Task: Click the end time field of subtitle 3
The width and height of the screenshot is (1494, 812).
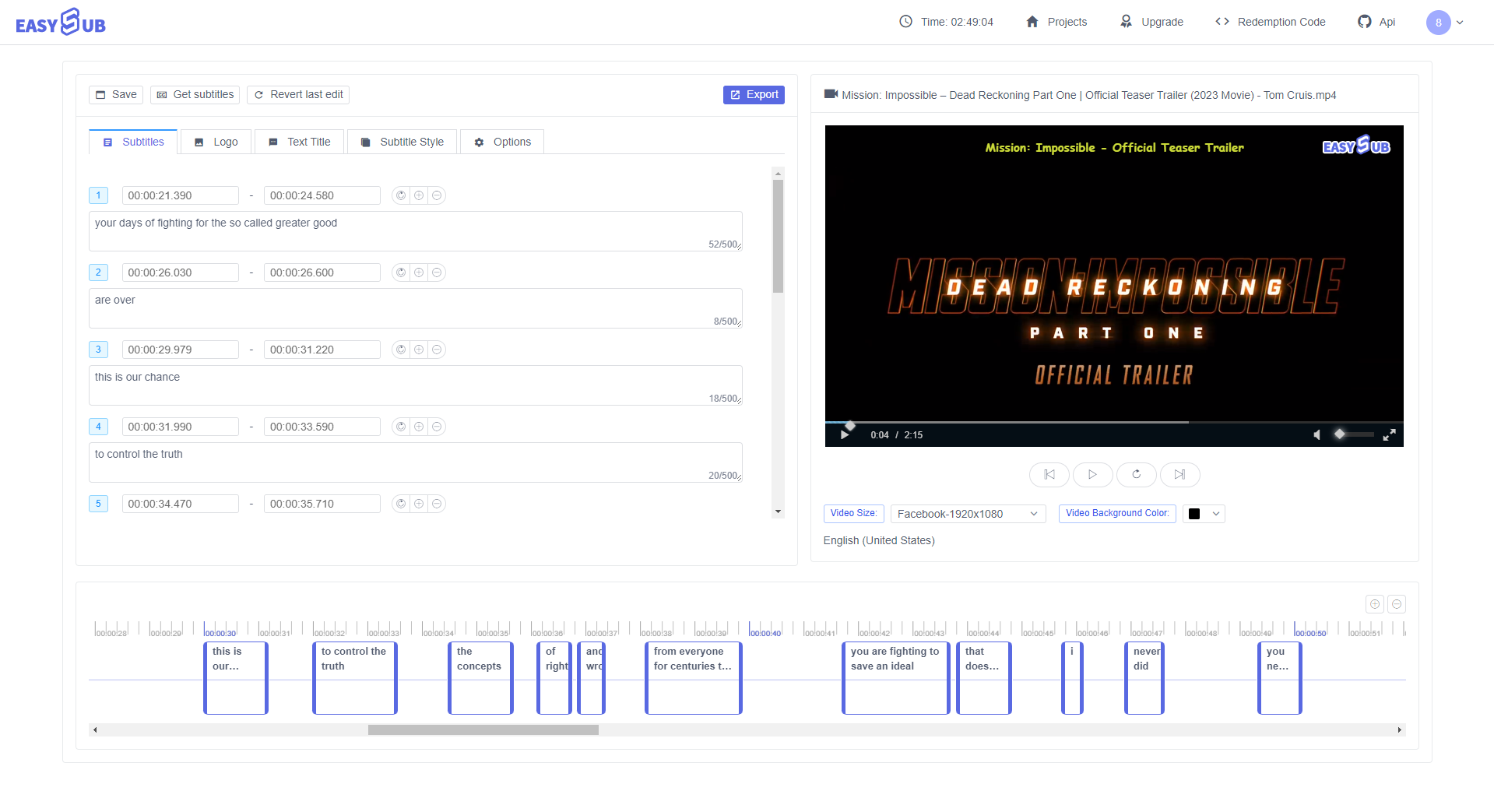Action: coord(322,350)
